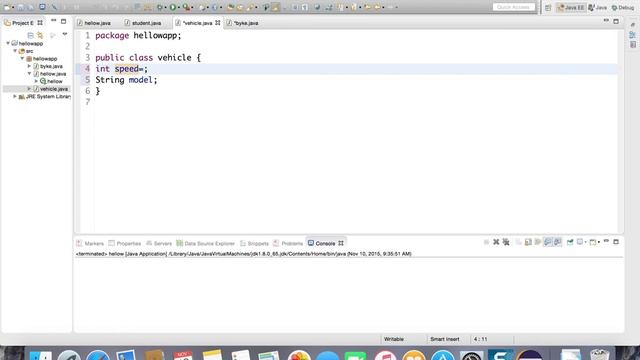Expand JRE System Library node

click(x=15, y=96)
